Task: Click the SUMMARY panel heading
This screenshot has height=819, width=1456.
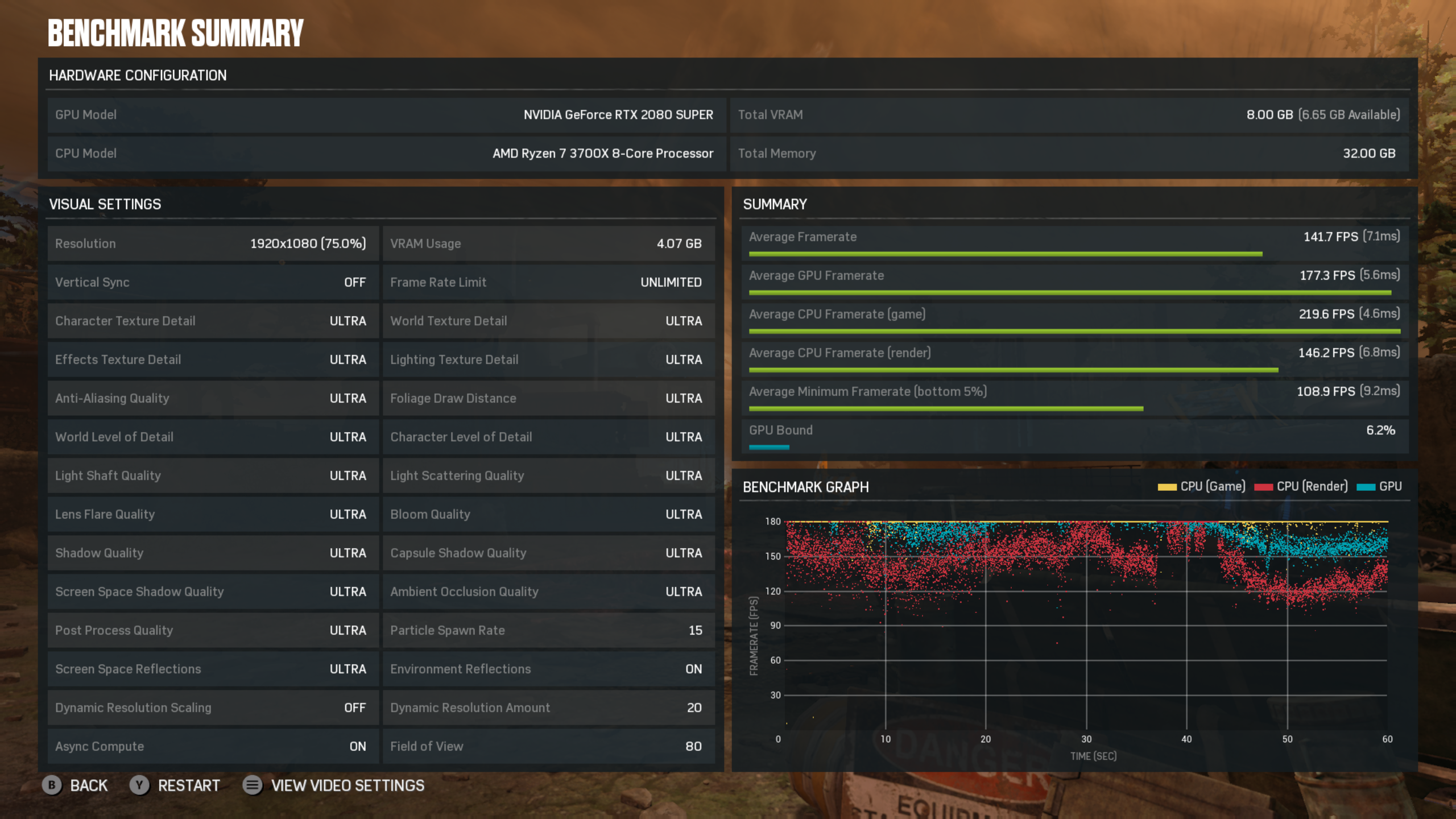Action: (775, 204)
